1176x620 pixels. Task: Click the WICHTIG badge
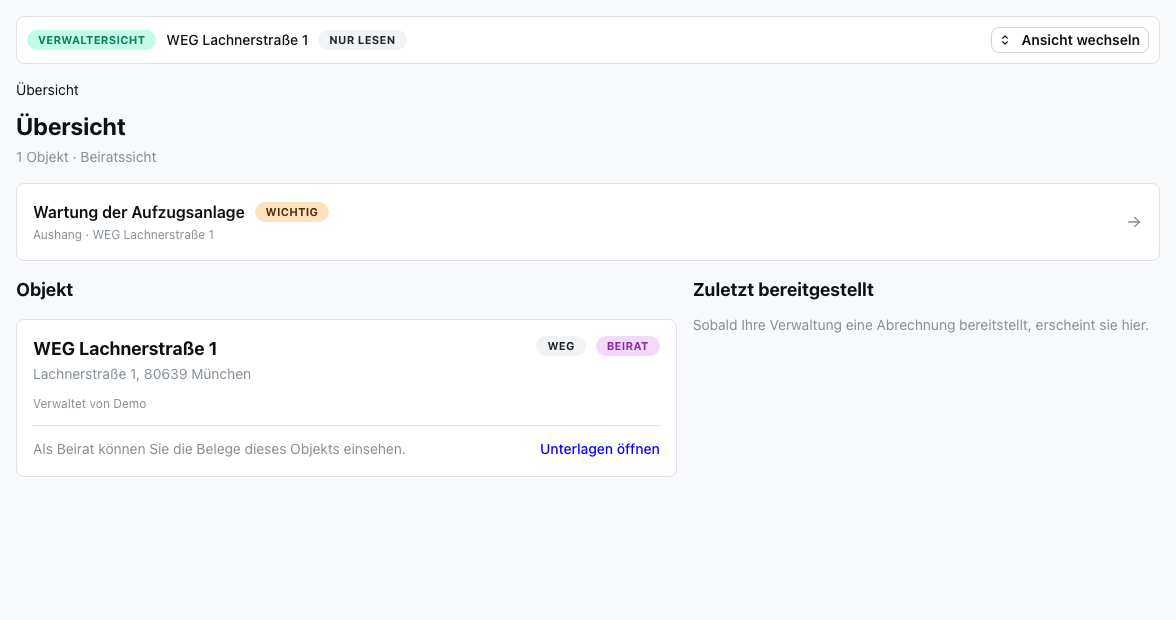click(292, 212)
